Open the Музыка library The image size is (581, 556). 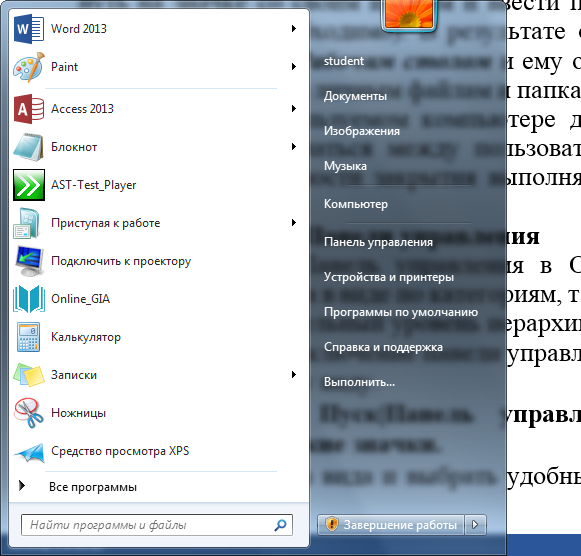tap(345, 166)
